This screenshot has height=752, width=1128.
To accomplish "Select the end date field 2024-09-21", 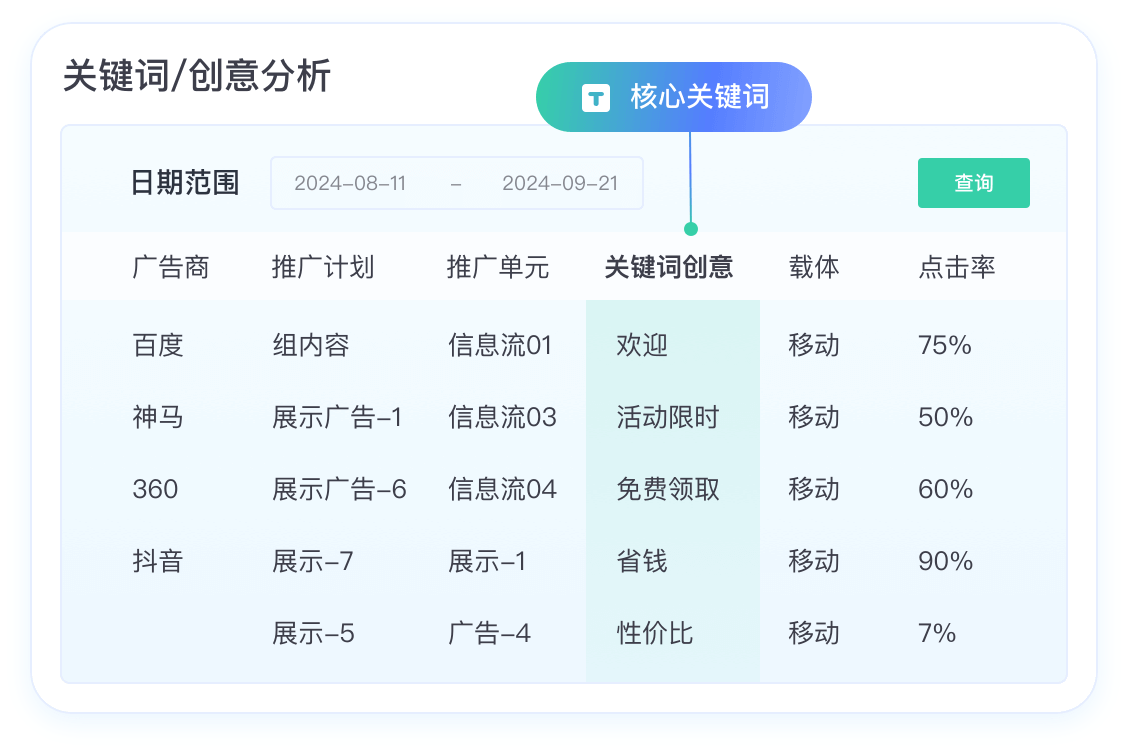I will tap(560, 183).
